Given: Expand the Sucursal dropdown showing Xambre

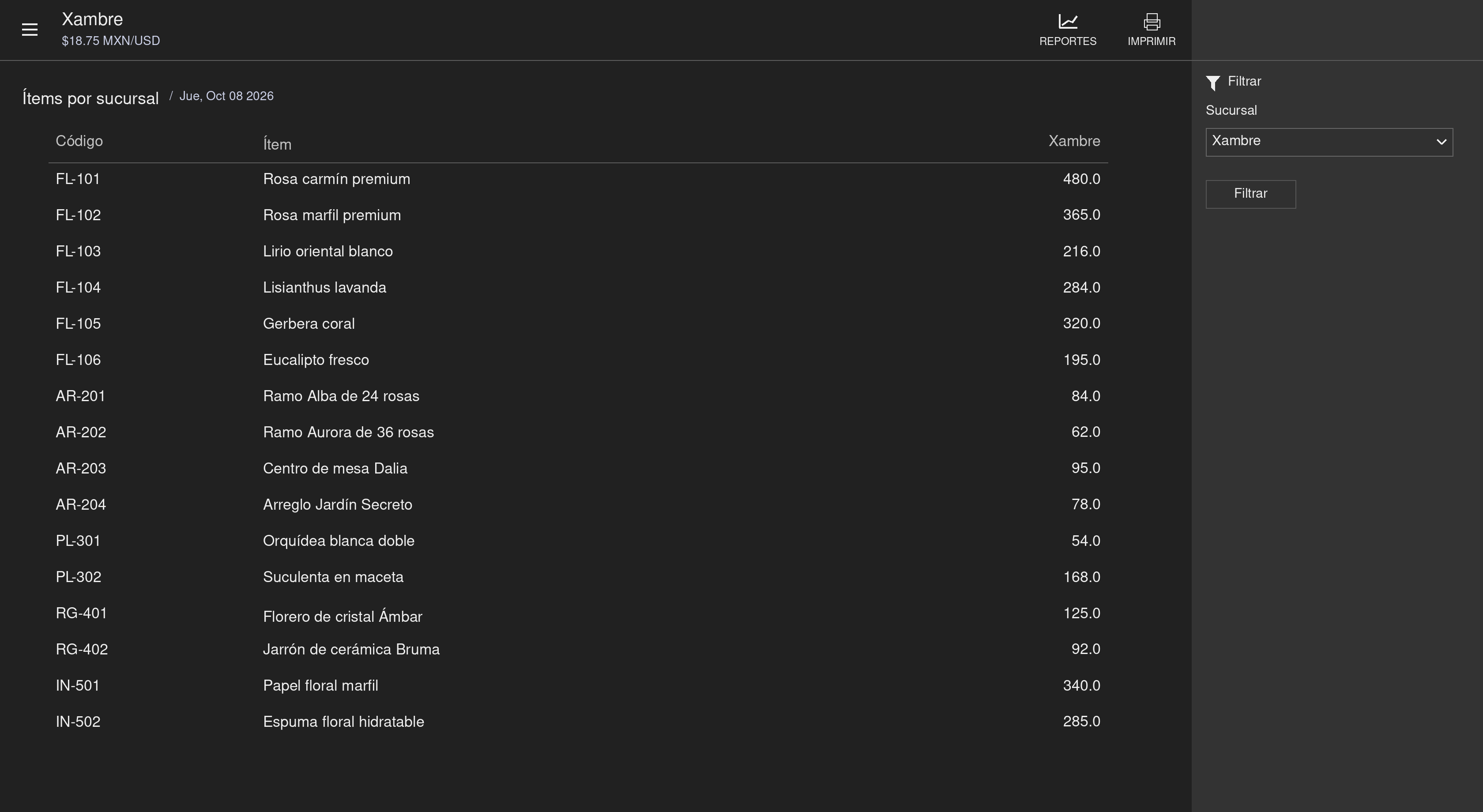Looking at the screenshot, I should (x=1329, y=142).
